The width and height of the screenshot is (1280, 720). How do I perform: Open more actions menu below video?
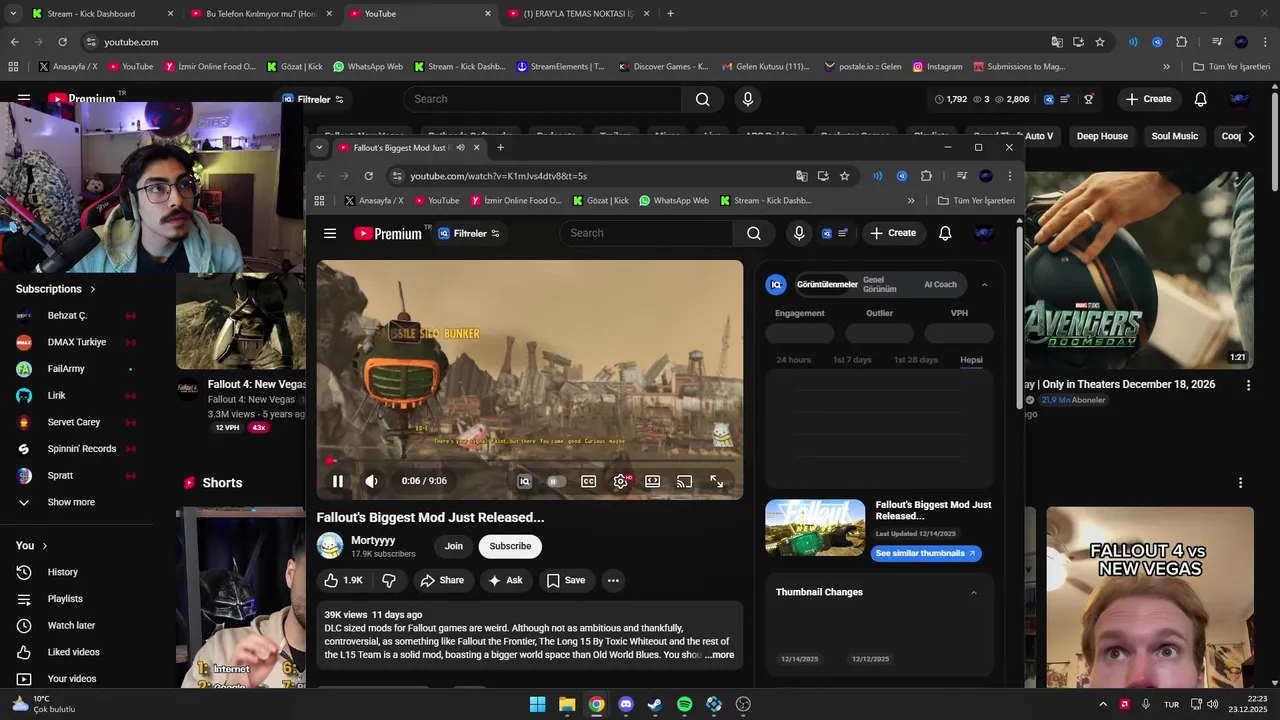coord(613,580)
